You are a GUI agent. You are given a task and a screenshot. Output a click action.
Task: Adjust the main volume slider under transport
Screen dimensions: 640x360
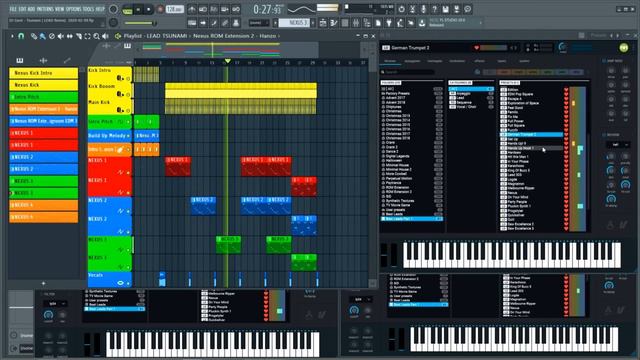[x=140, y=23]
